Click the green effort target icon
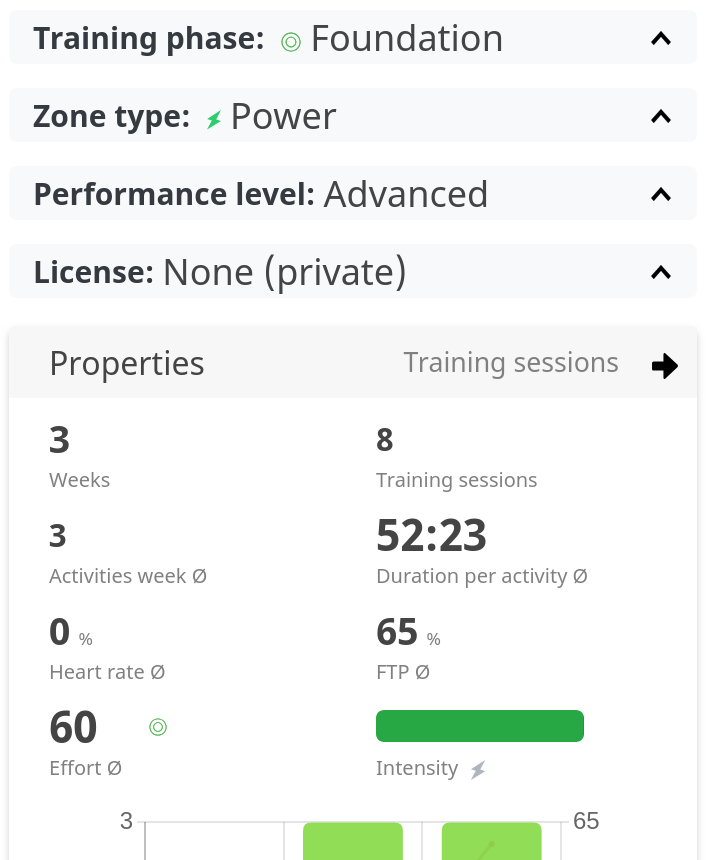This screenshot has height=860, width=706. point(158,727)
